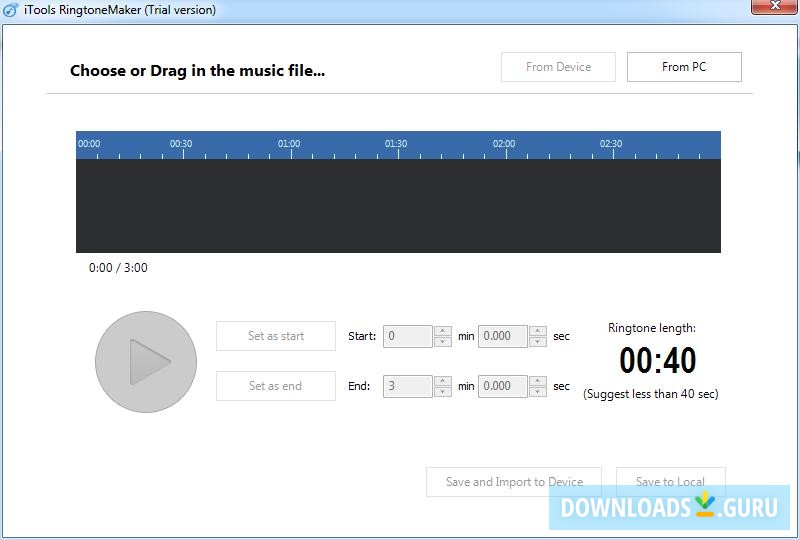800x540 pixels.
Task: Click the Ringtone length label
Action: click(x=652, y=328)
